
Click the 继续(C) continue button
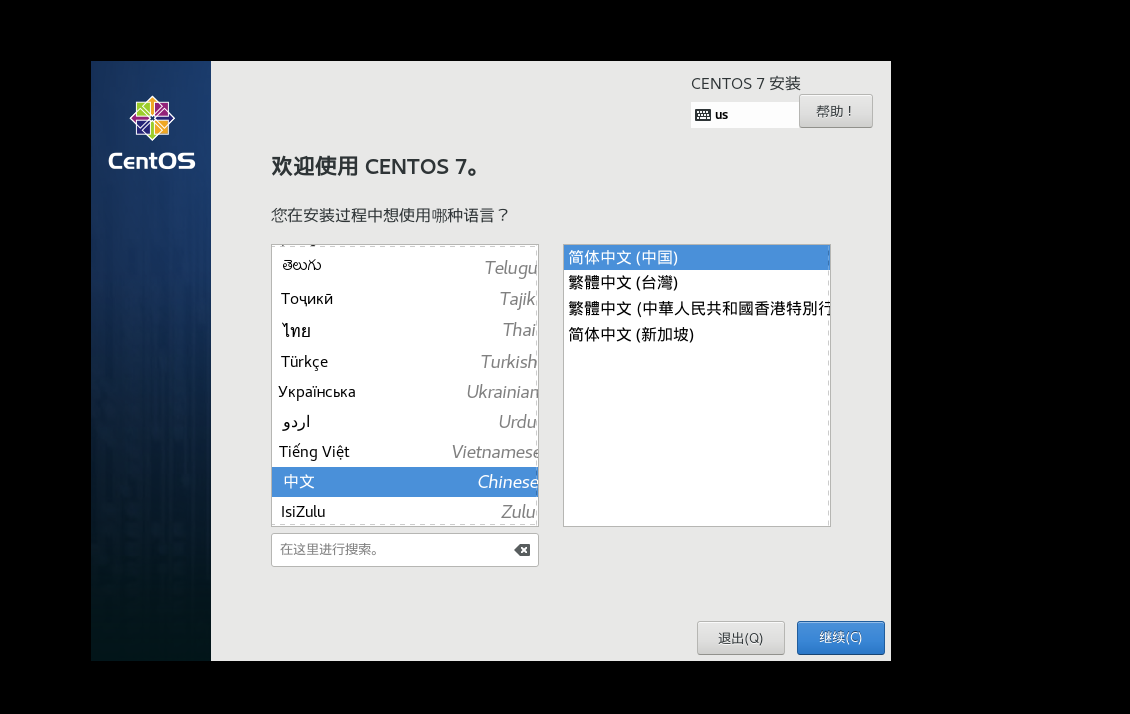click(x=840, y=638)
